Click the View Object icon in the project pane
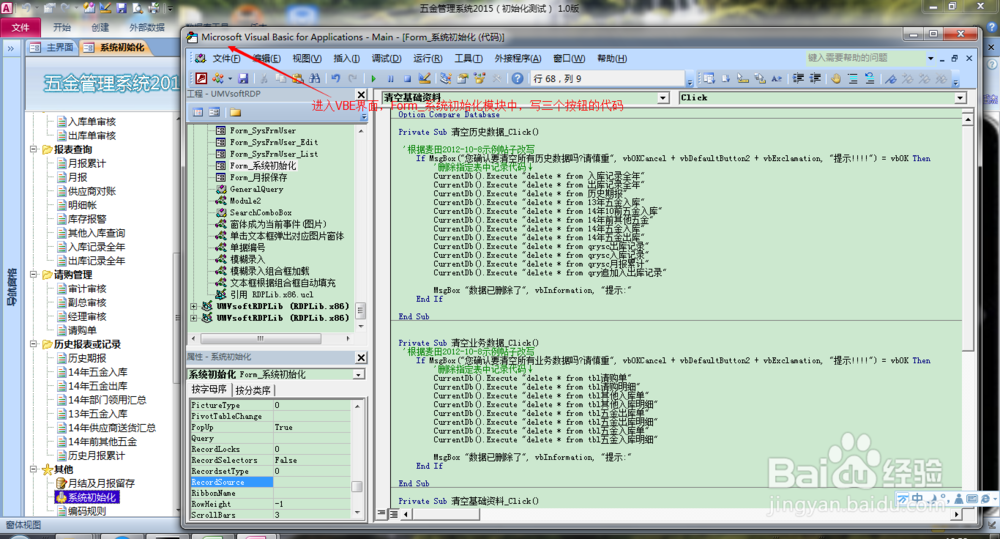 [214, 112]
